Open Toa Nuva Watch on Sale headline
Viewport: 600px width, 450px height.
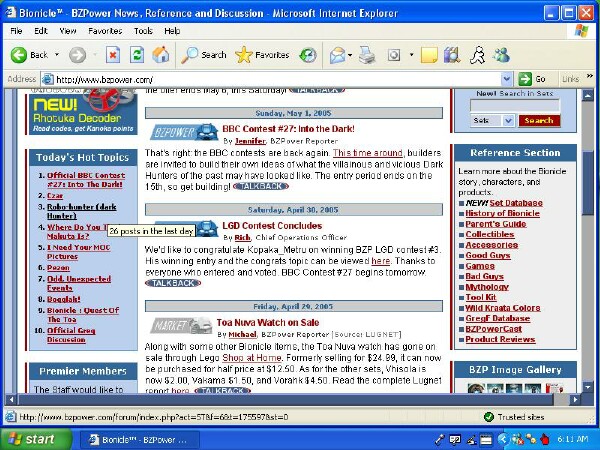coord(268,323)
